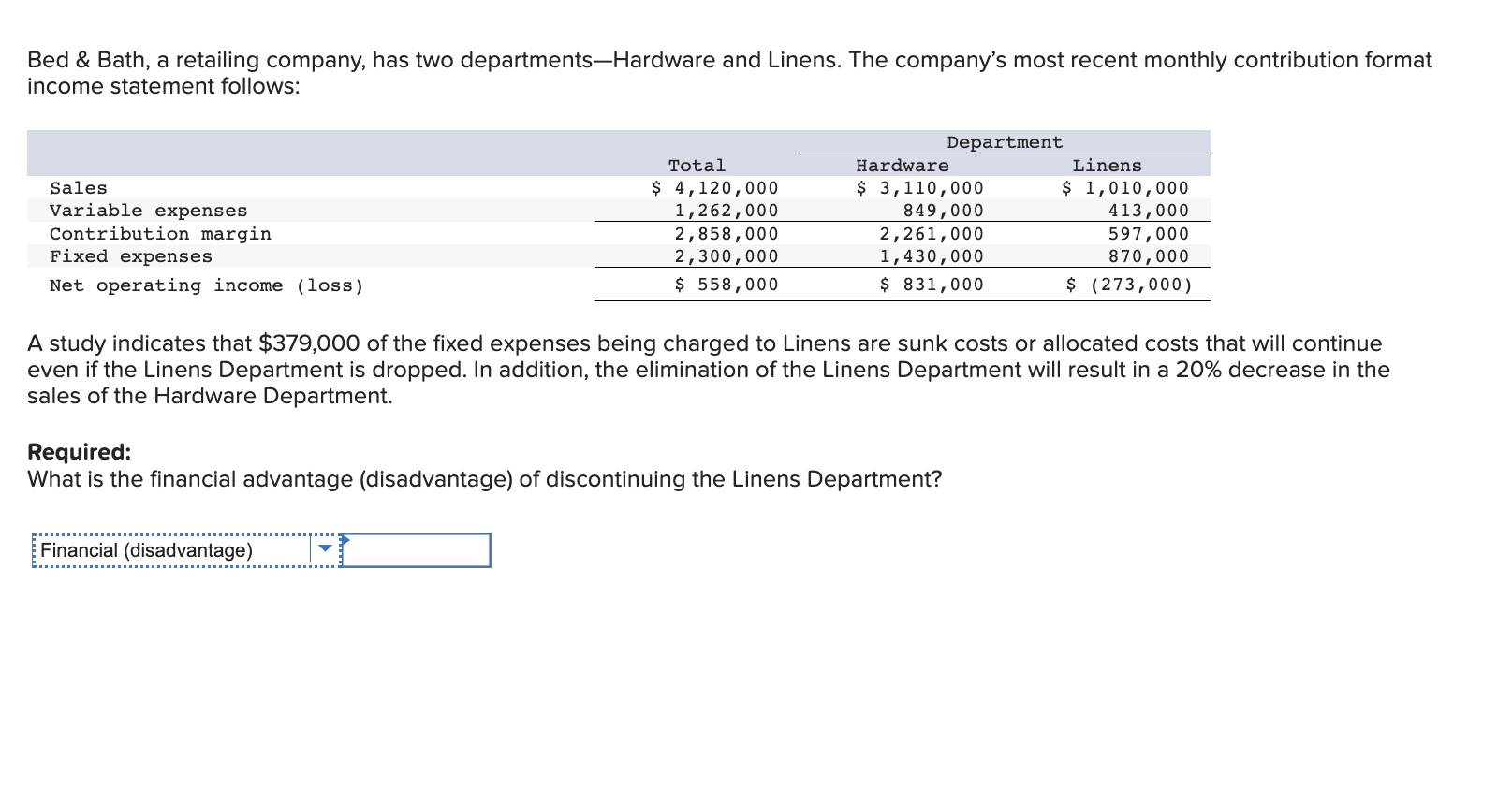Viewport: 1512px width, 803px height.
Task: Click the Linens column header
Action: 1108,166
